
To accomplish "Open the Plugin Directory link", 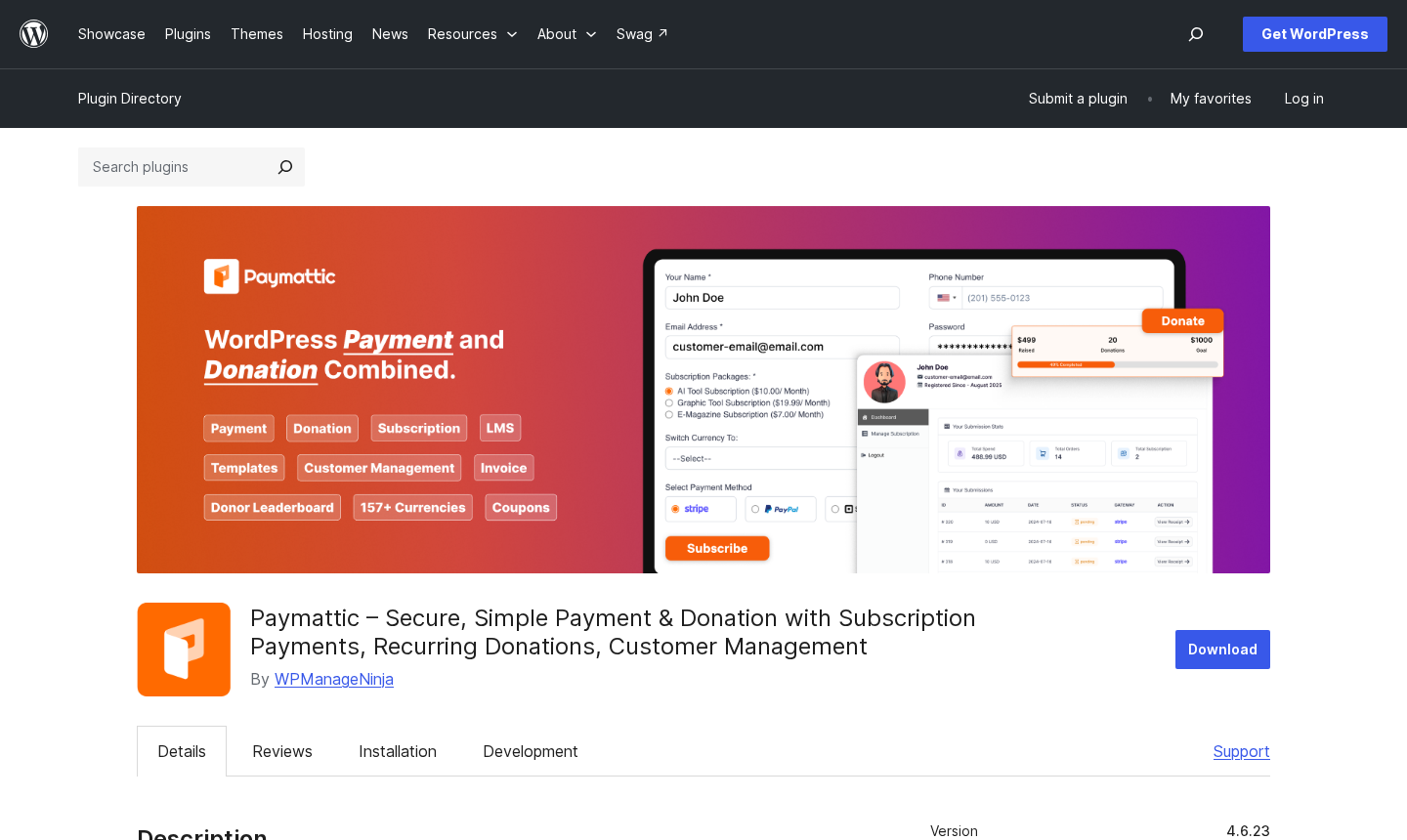I will click(x=130, y=99).
